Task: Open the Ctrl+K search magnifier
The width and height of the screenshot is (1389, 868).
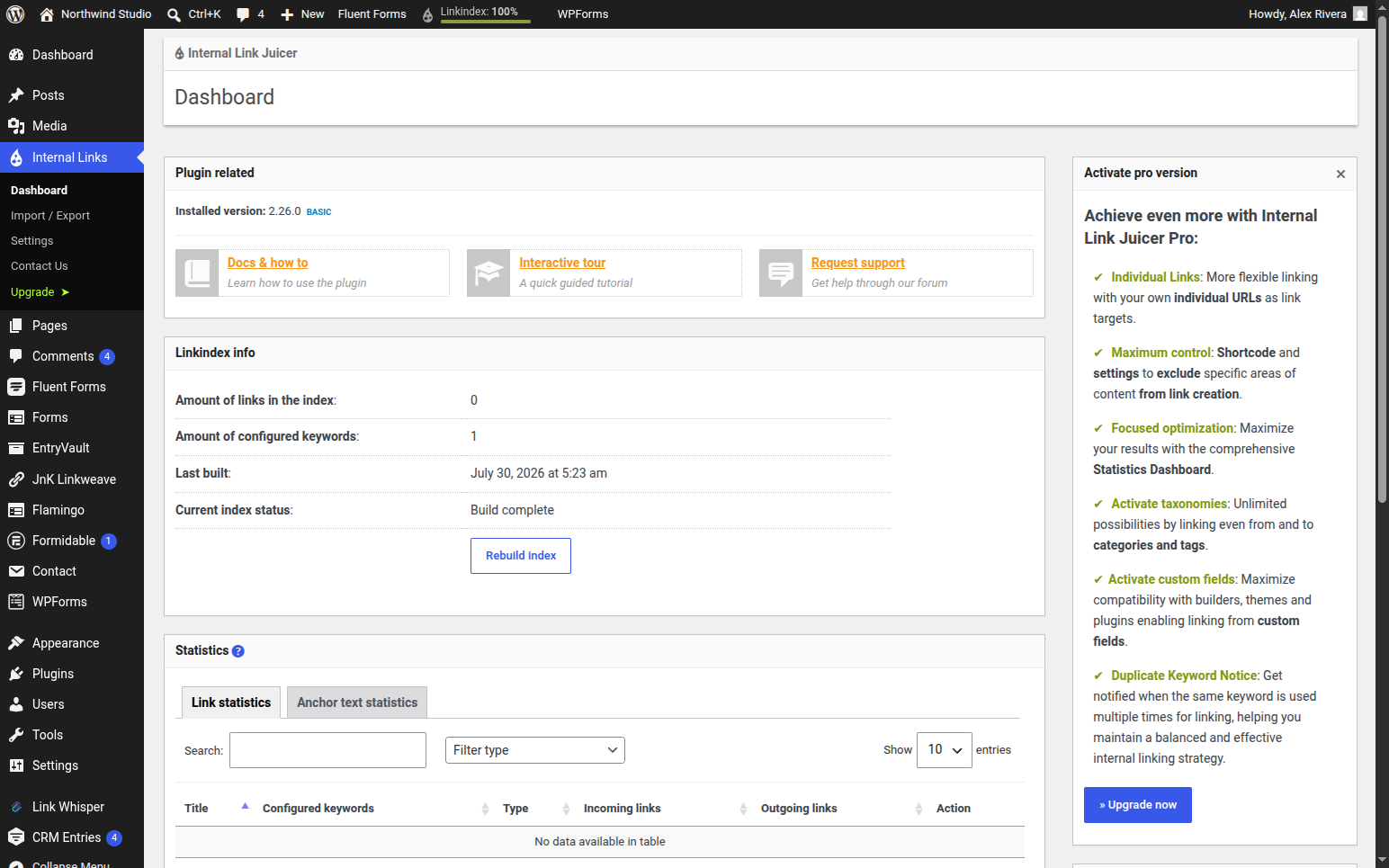Action: [x=174, y=14]
